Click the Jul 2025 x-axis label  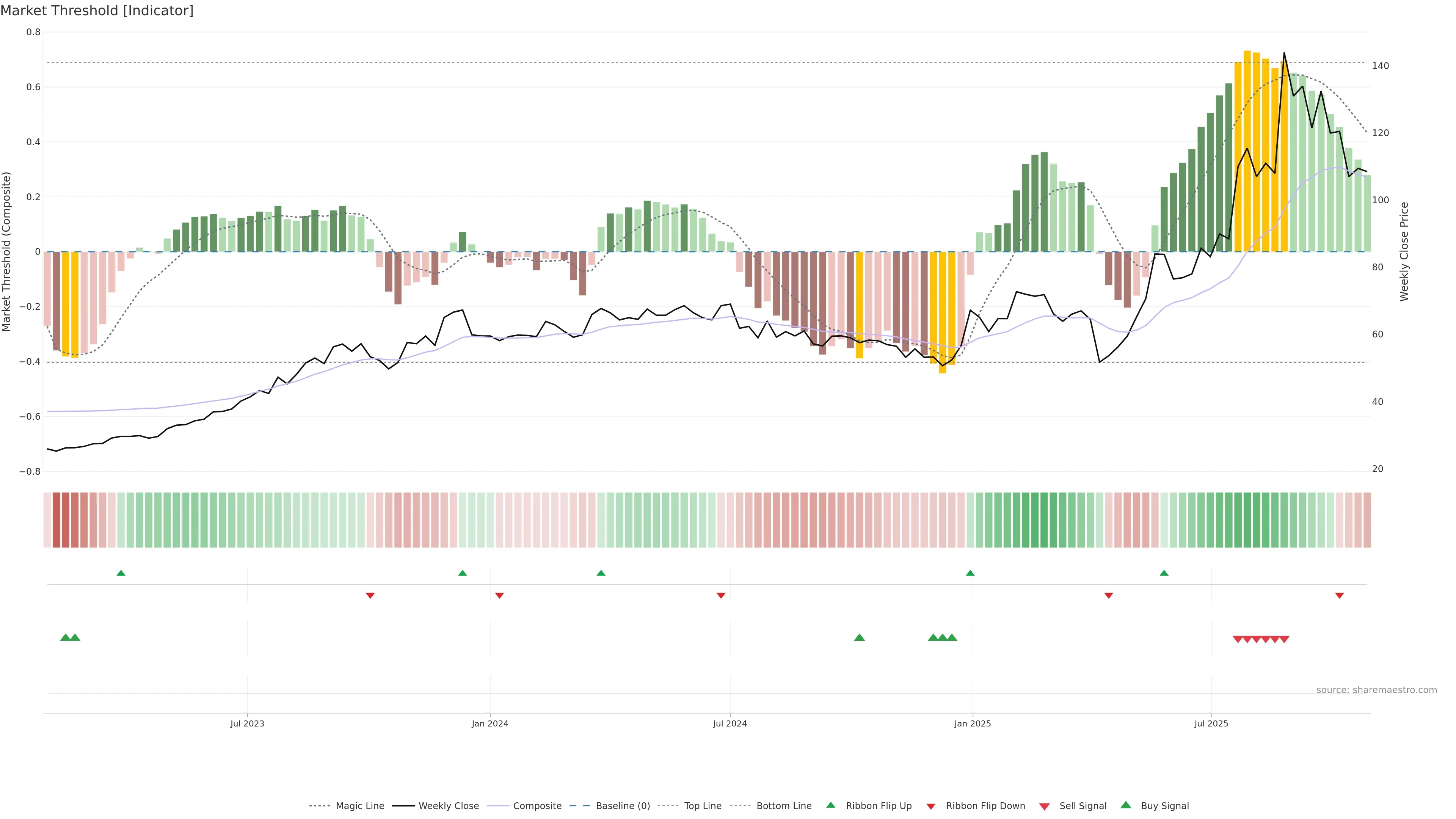[x=1211, y=723]
